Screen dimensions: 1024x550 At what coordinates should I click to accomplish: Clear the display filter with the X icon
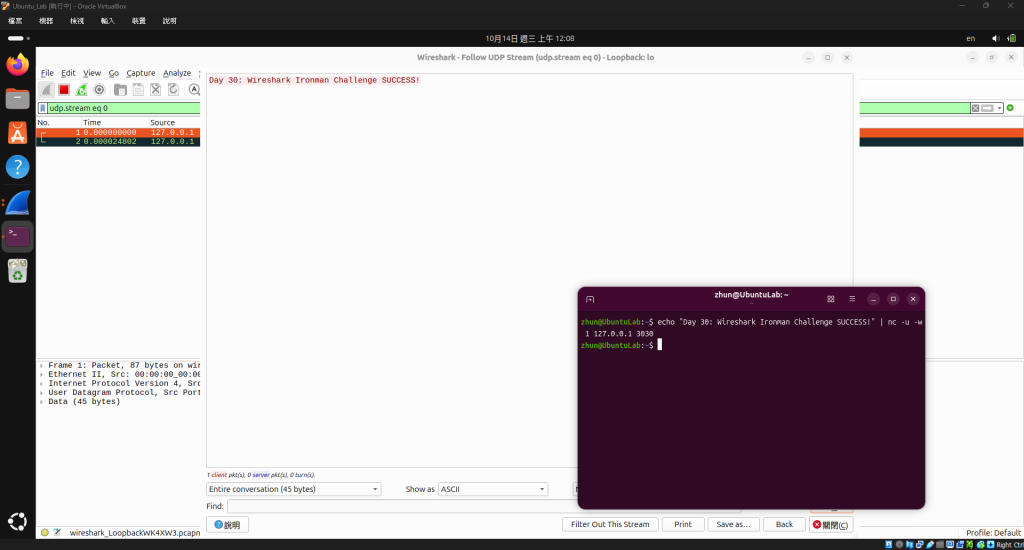tap(975, 108)
